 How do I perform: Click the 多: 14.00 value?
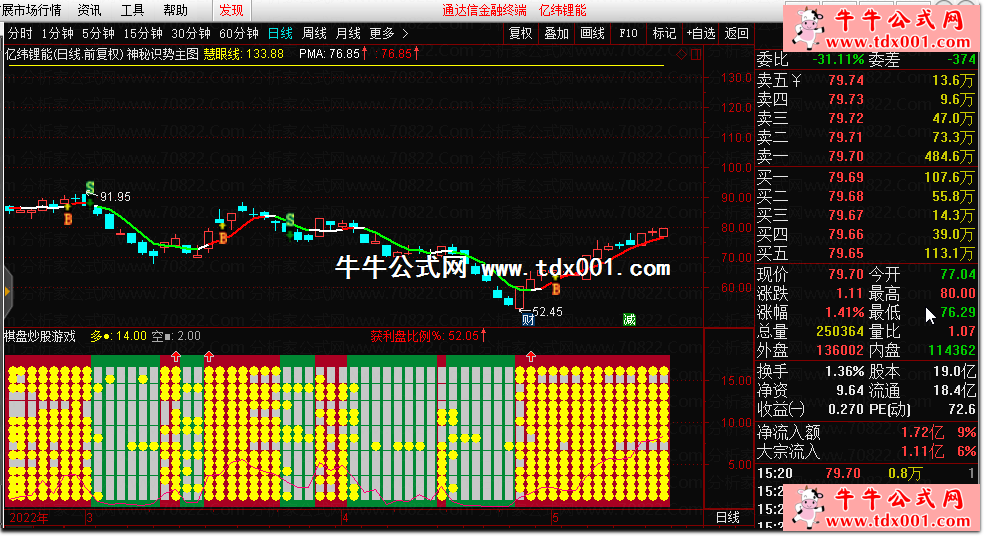pos(118,336)
